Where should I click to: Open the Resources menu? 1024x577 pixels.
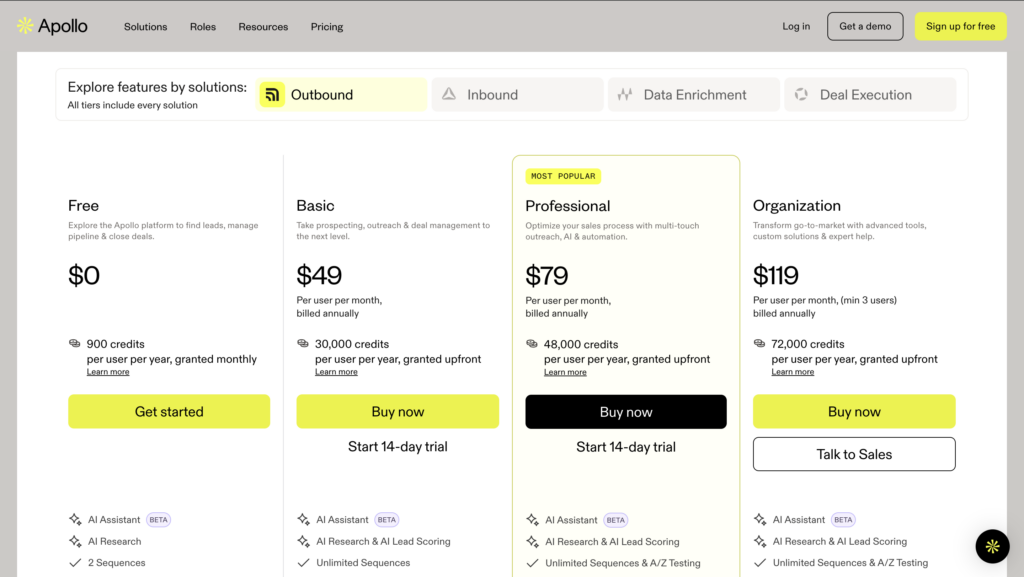263,27
